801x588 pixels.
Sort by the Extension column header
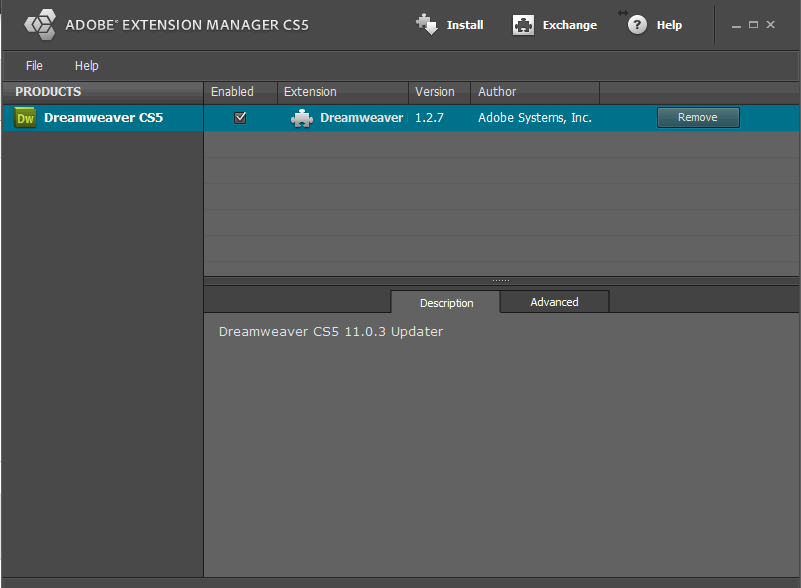point(343,92)
